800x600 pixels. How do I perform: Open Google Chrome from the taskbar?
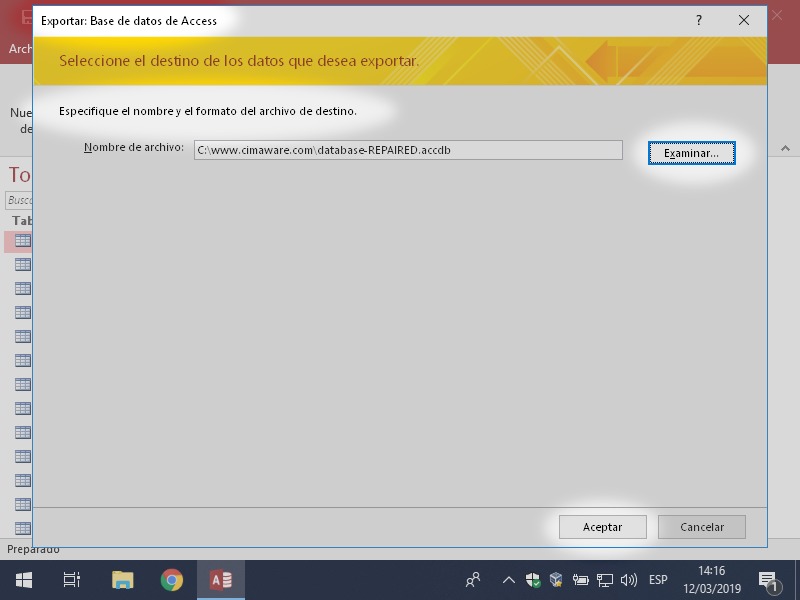point(172,580)
